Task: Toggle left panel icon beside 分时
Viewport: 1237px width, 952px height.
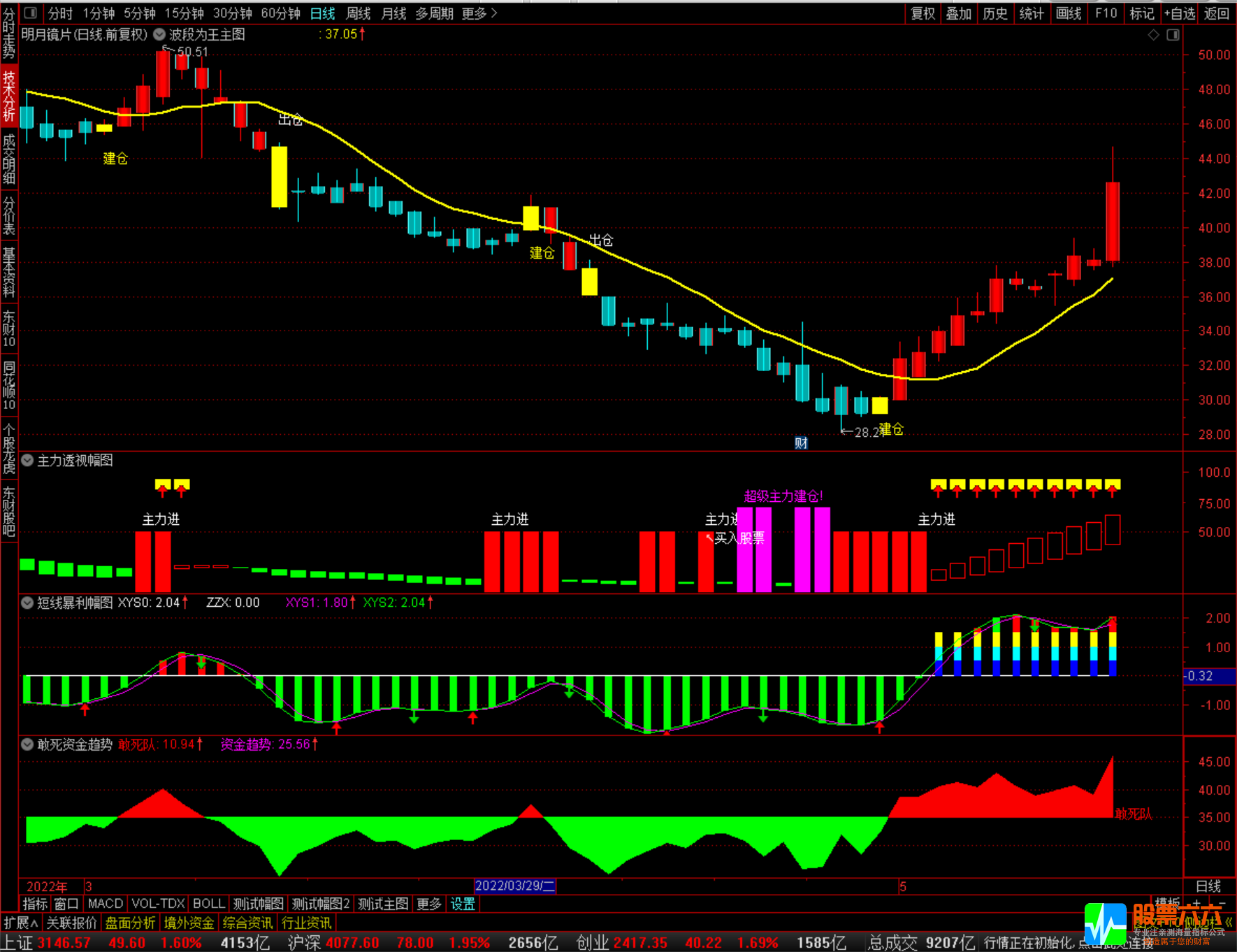Action: [x=30, y=13]
